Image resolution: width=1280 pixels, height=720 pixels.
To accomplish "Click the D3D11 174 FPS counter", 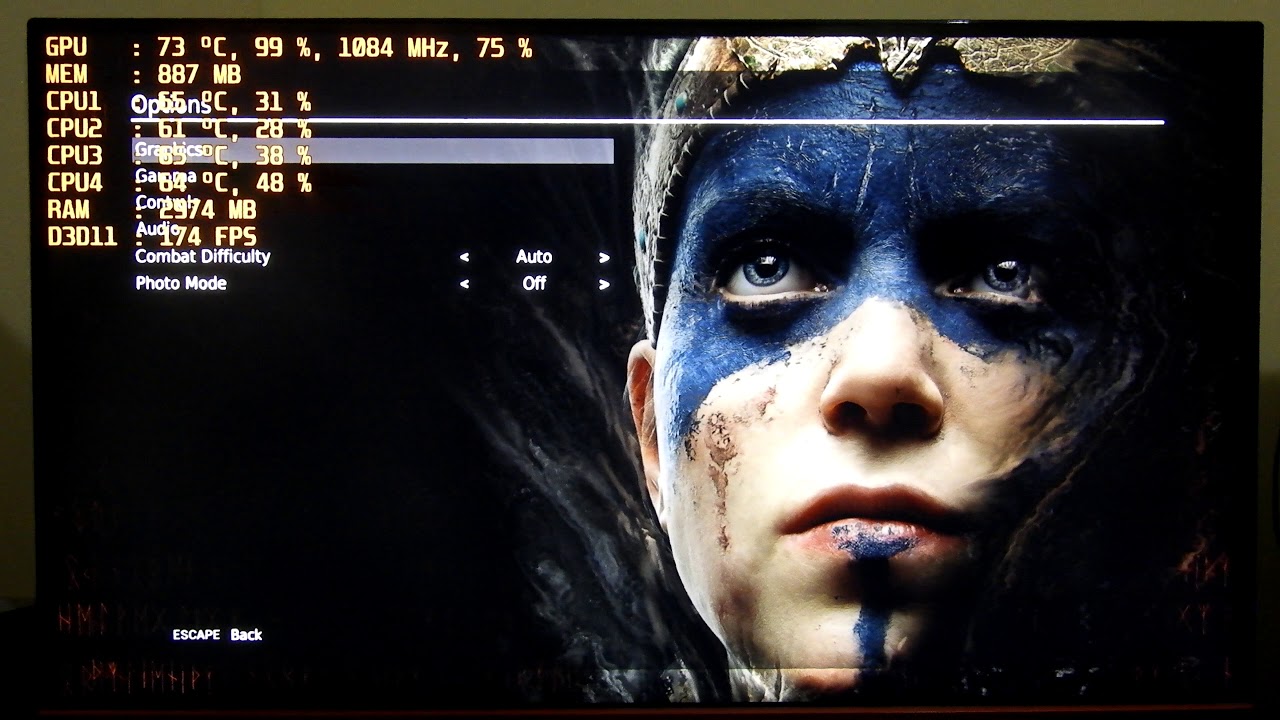I will (151, 237).
